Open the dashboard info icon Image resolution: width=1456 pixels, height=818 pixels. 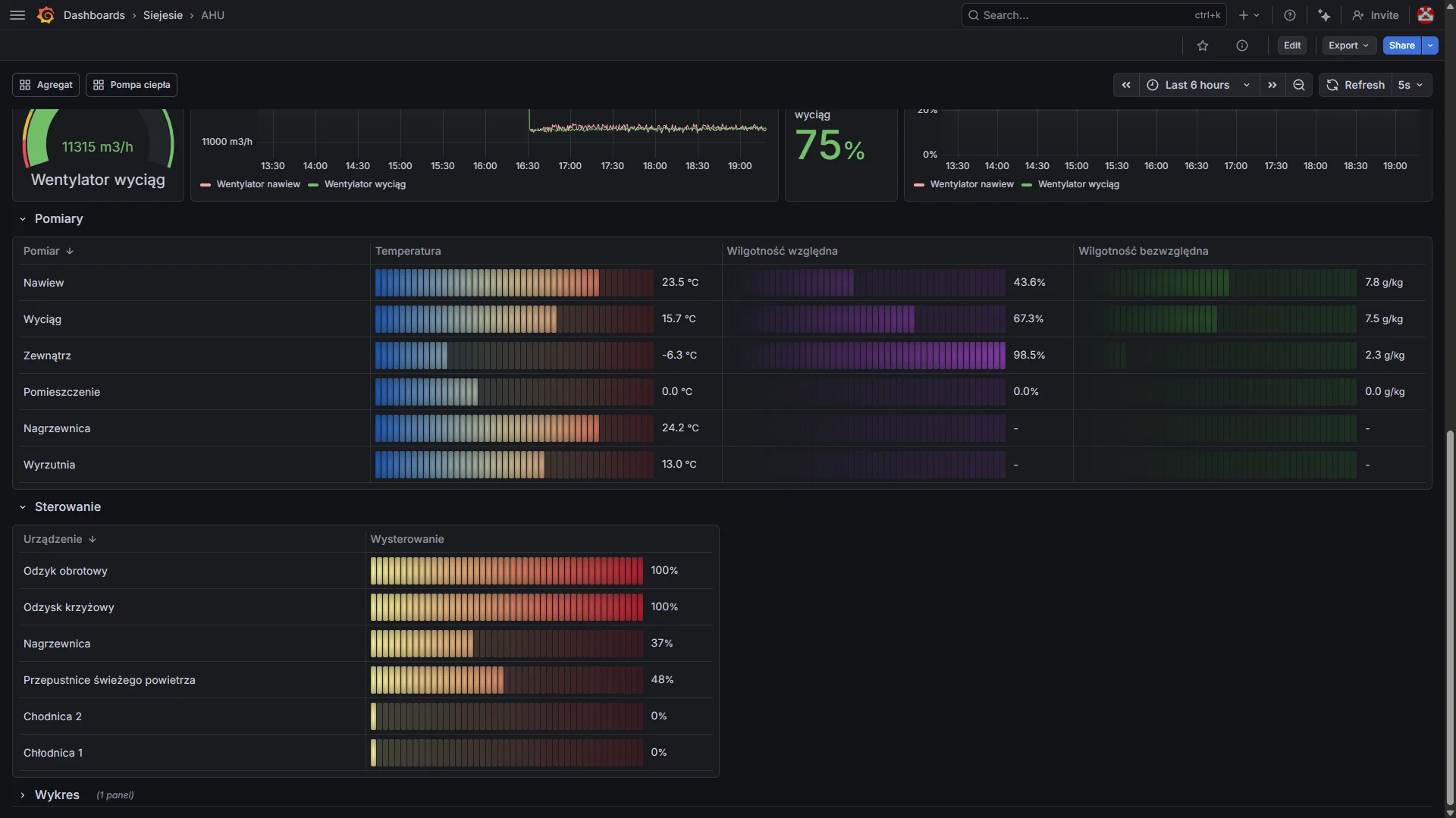click(1242, 45)
